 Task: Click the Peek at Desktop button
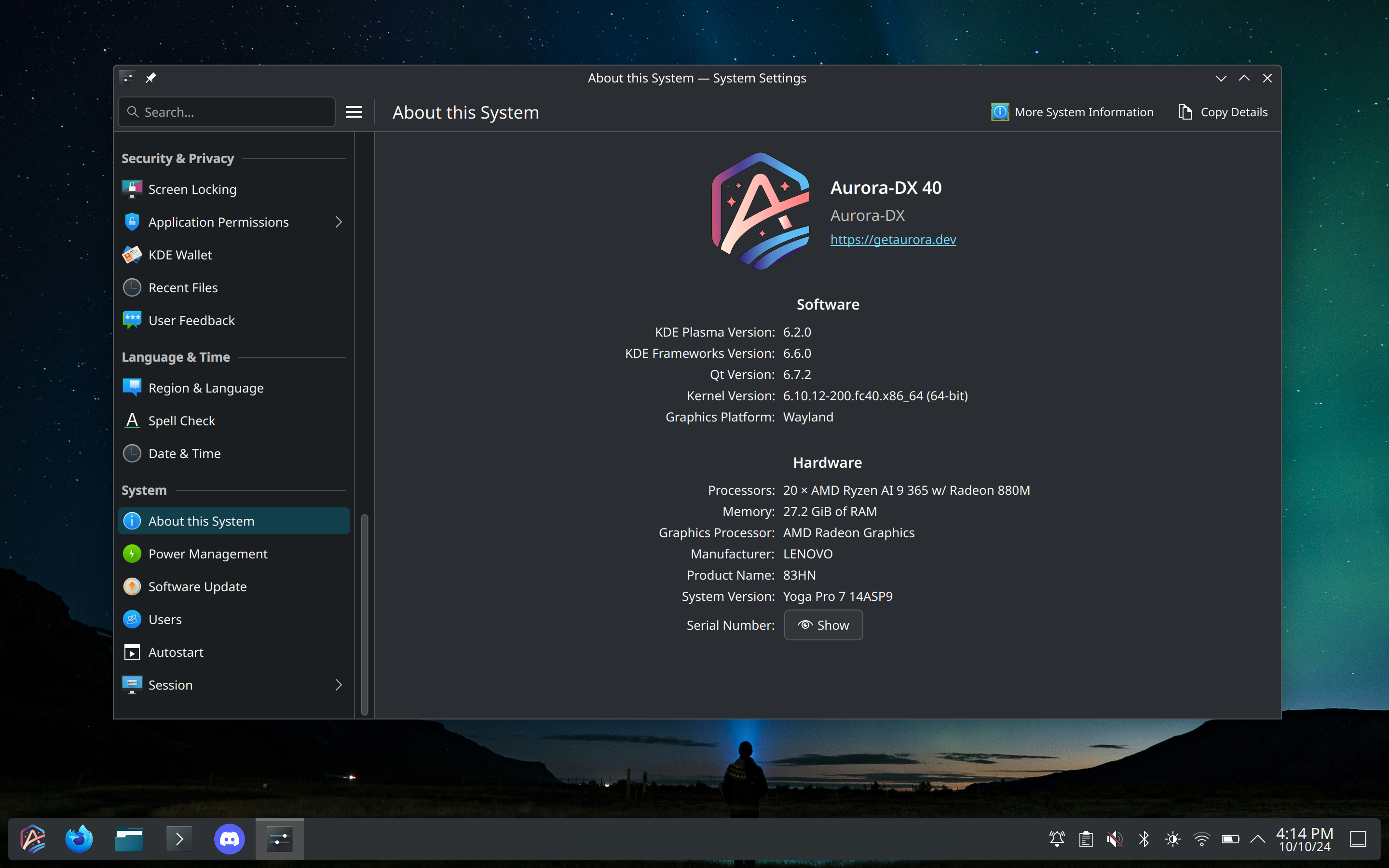tap(1358, 839)
